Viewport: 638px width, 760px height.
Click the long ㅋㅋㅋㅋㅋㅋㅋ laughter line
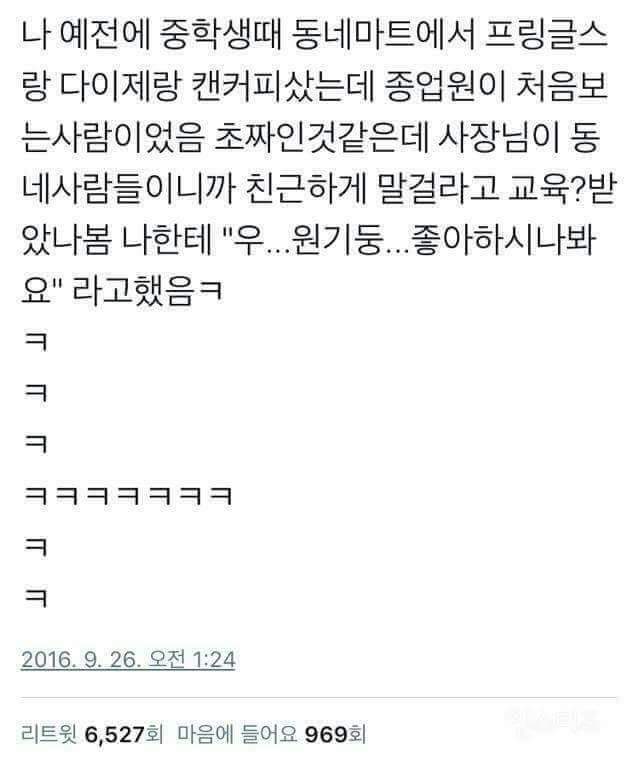tap(128, 496)
